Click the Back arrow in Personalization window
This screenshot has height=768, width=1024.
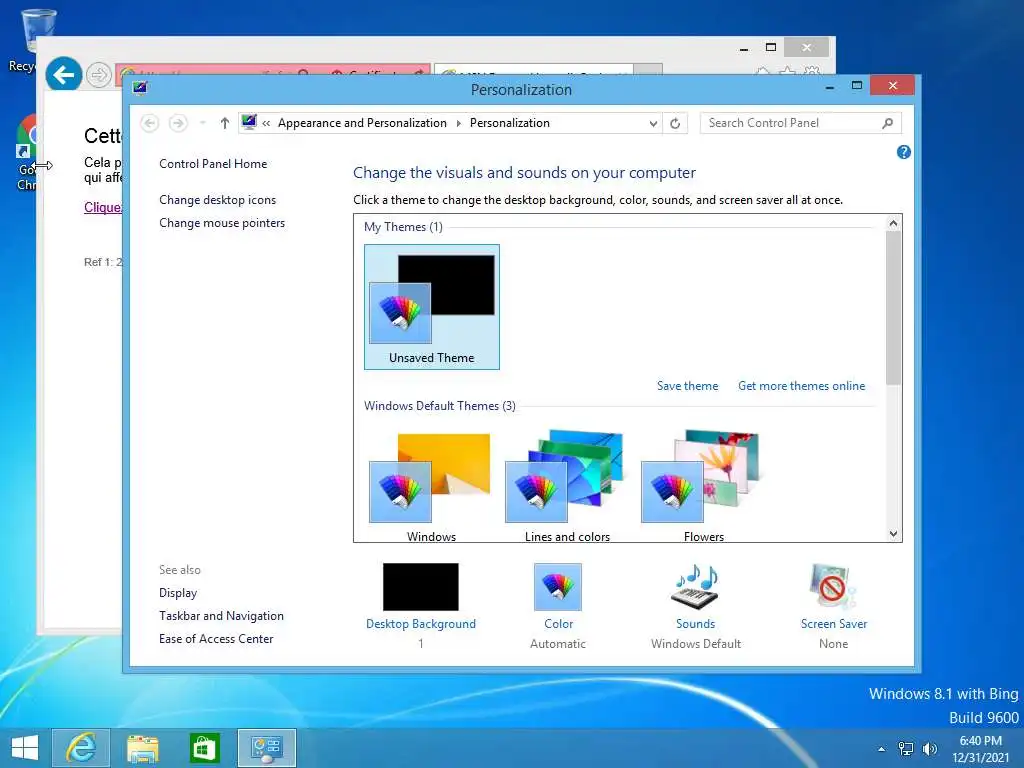(150, 123)
